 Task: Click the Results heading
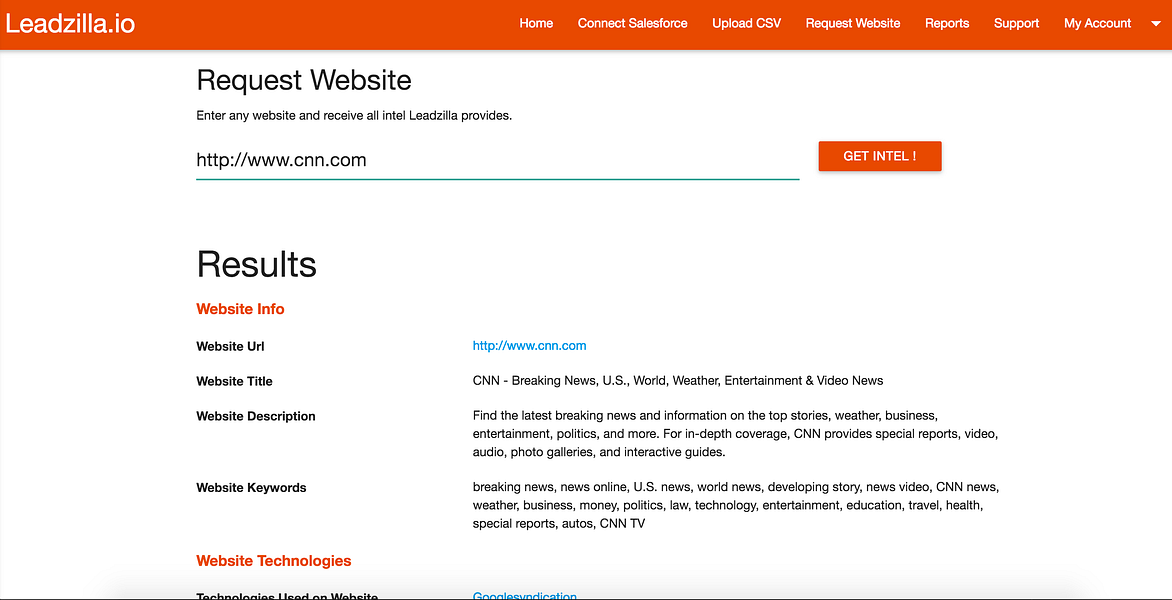[256, 264]
